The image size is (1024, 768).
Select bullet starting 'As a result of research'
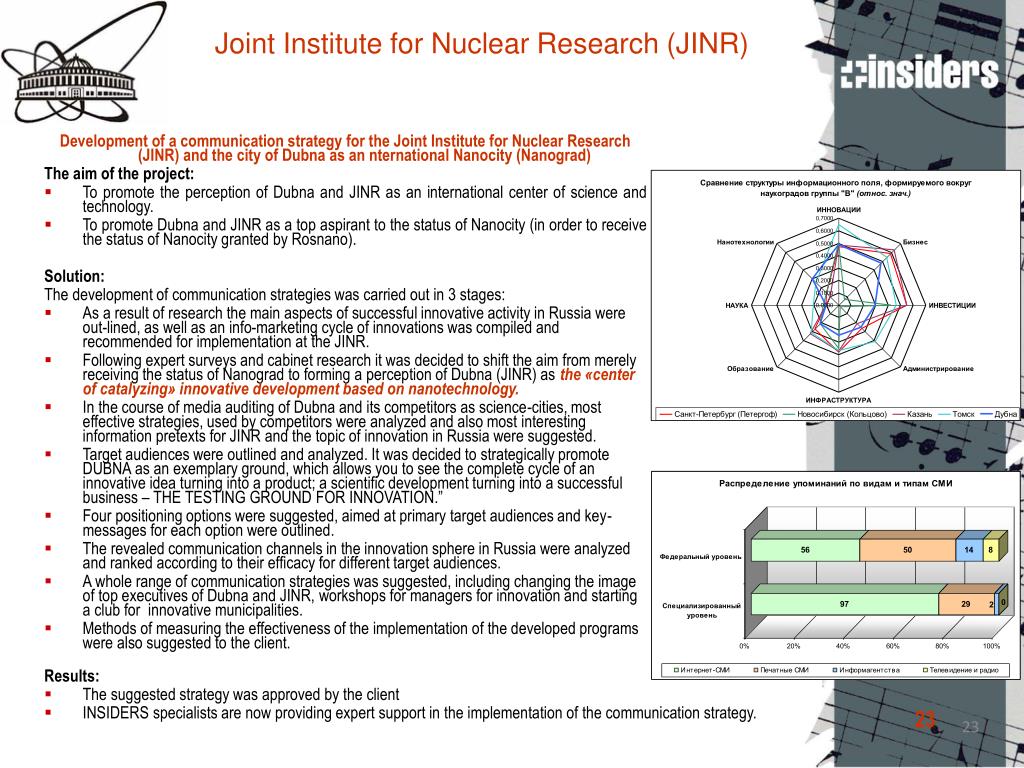click(x=354, y=327)
